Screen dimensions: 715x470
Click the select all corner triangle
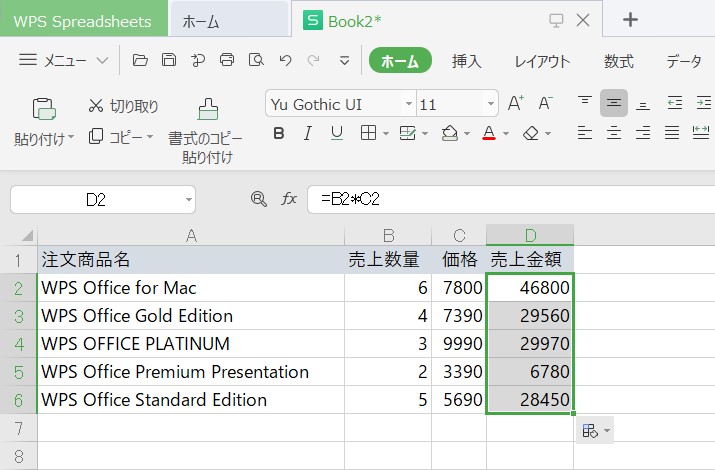coord(27,235)
